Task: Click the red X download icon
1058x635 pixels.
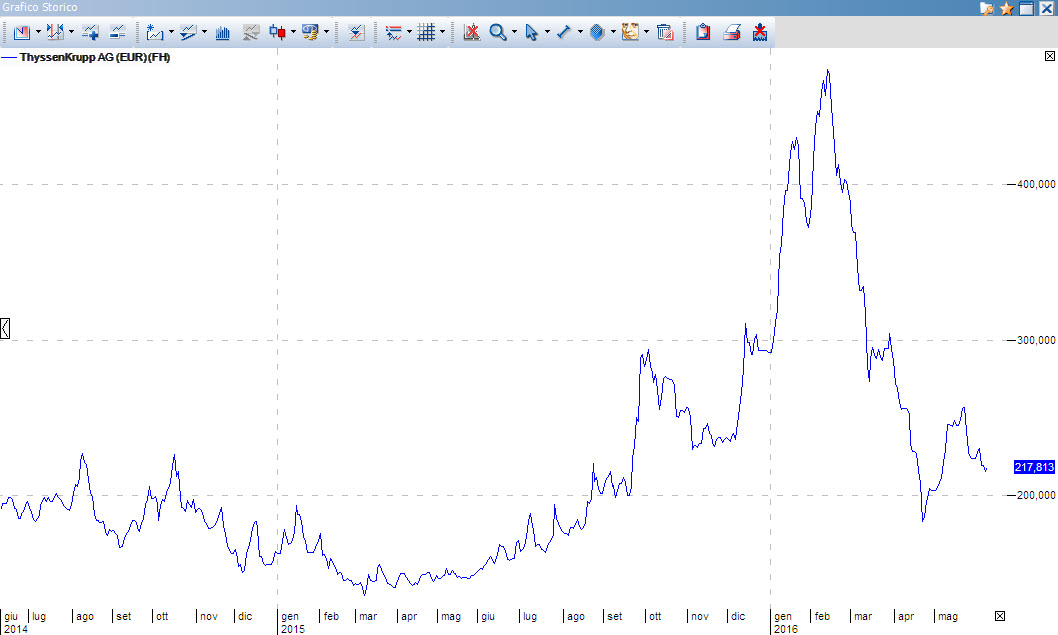Action: tap(760, 32)
